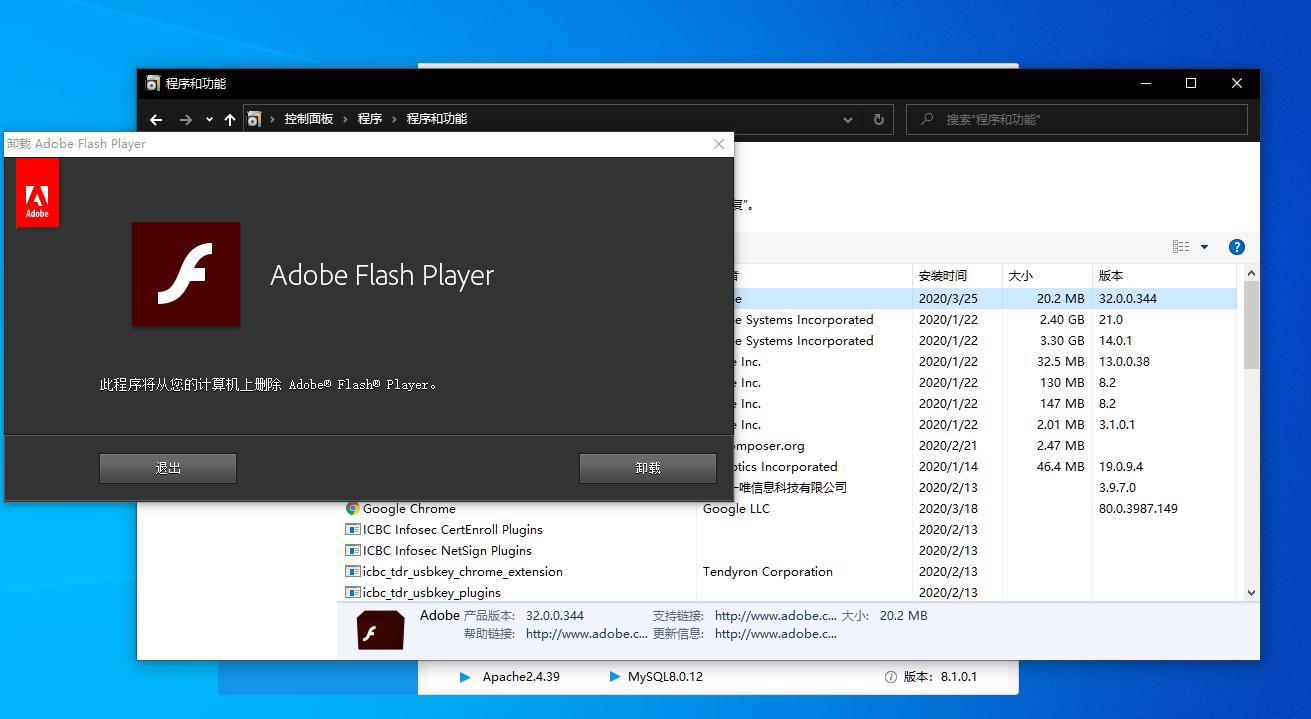Open the view options dropdown arrow

(1204, 247)
